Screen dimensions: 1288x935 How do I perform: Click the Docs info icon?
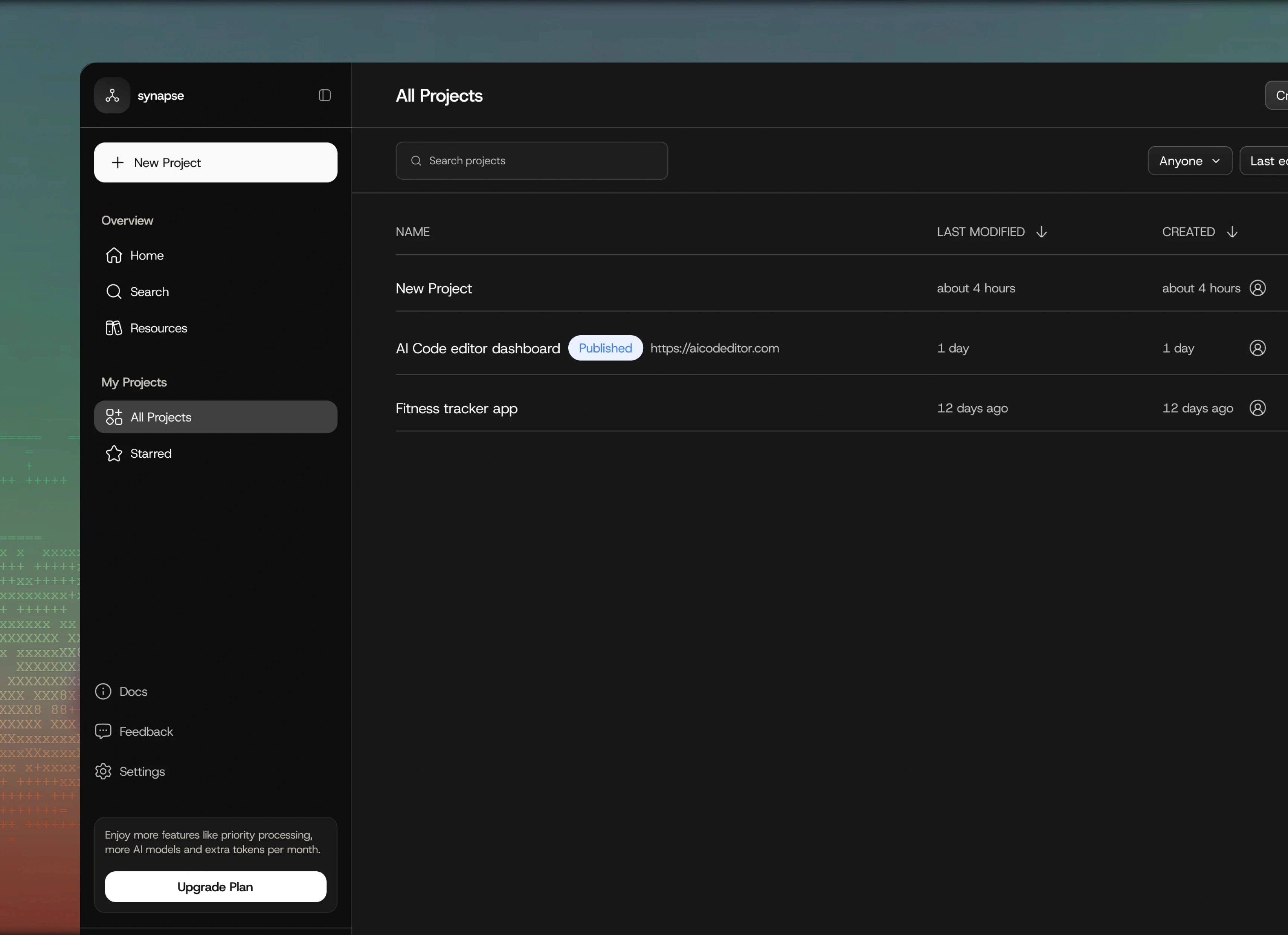pos(103,691)
